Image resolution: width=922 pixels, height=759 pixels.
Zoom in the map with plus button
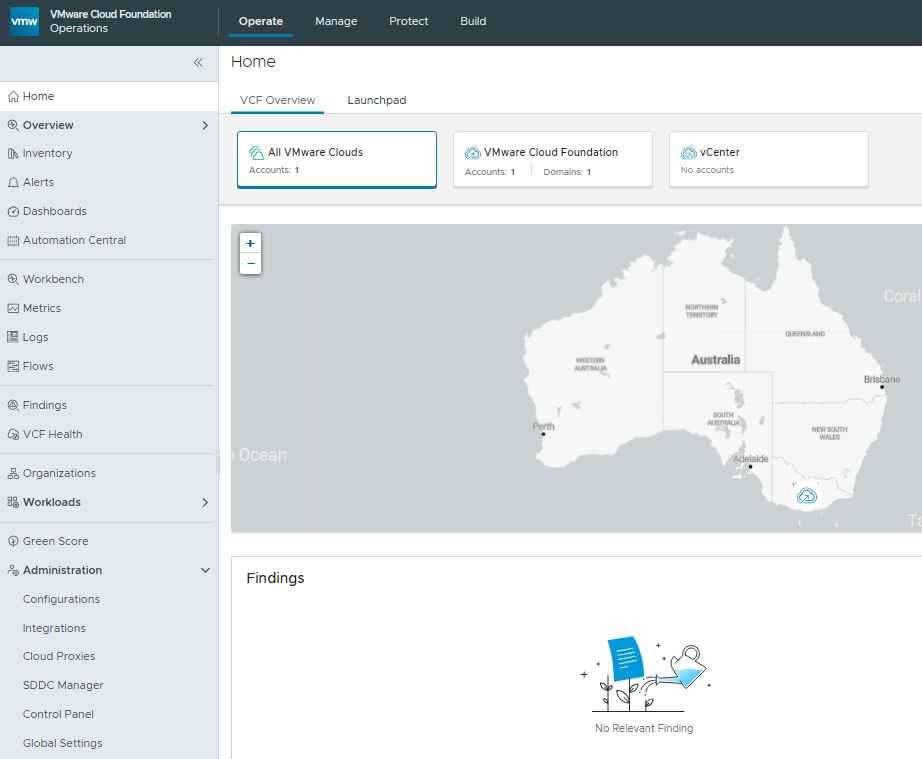250,243
